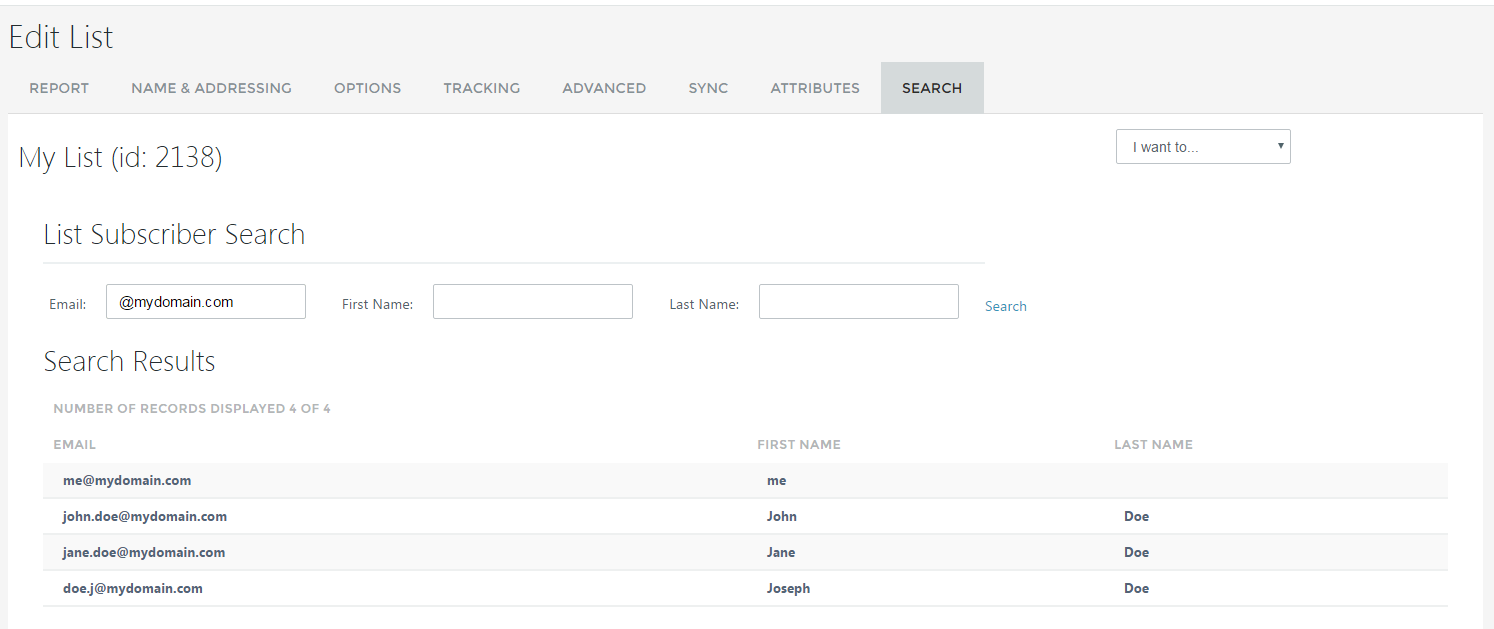
Task: Click the Email search input field
Action: (x=205, y=302)
